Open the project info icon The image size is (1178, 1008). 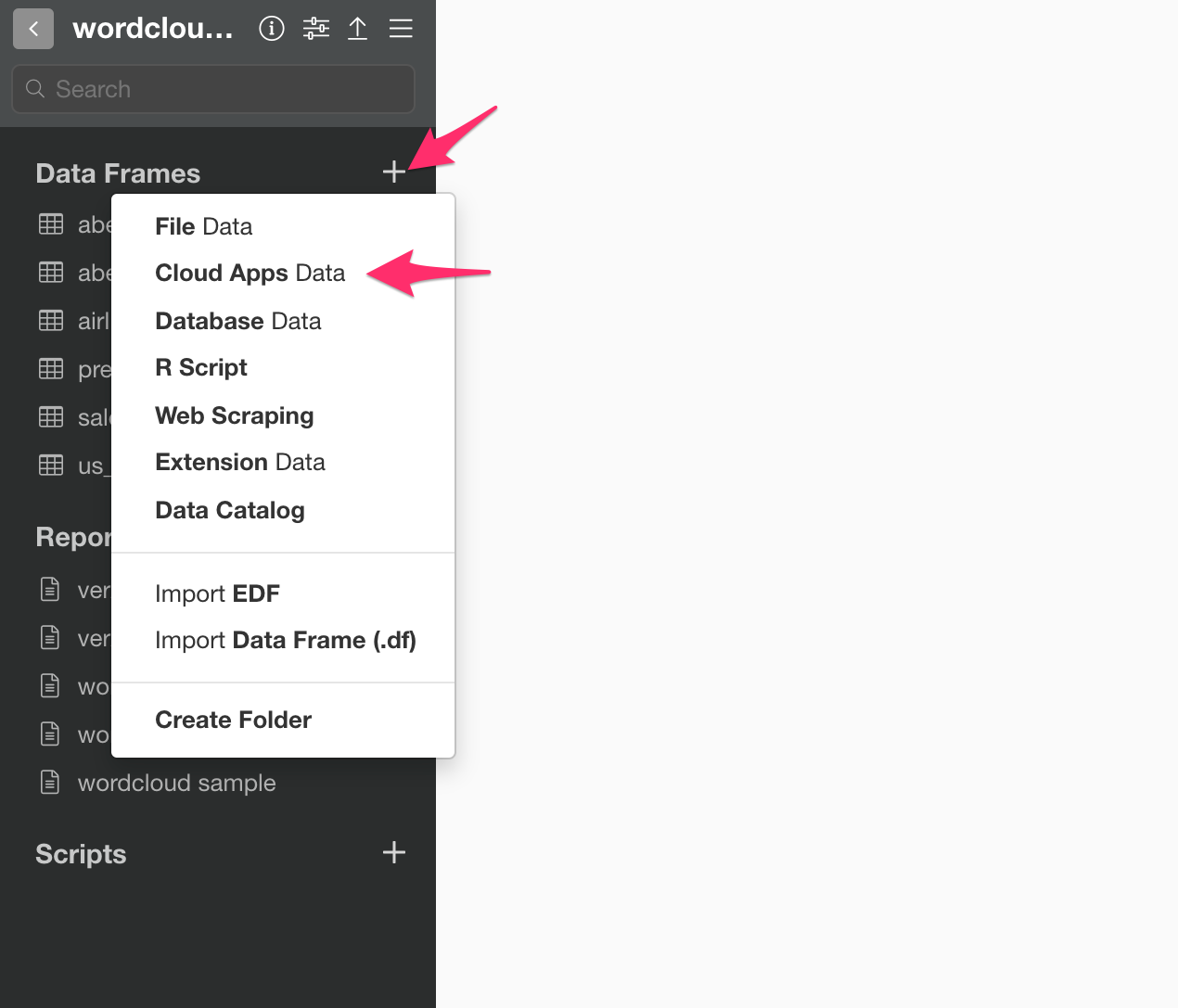tap(272, 29)
